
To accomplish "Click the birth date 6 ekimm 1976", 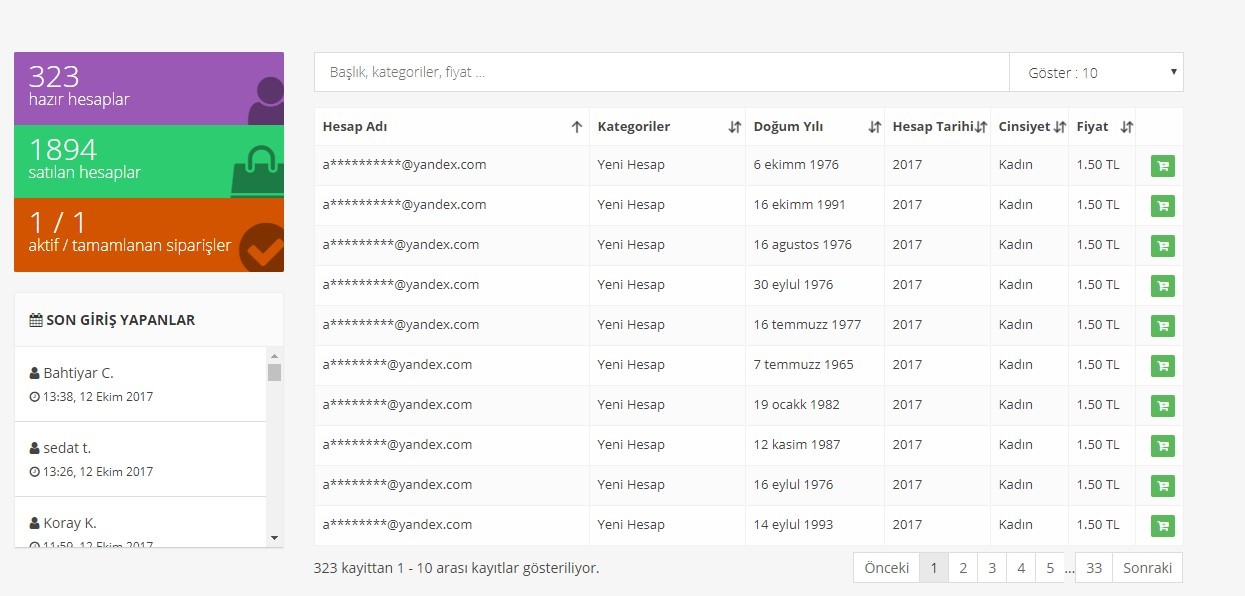I will click(796, 165).
